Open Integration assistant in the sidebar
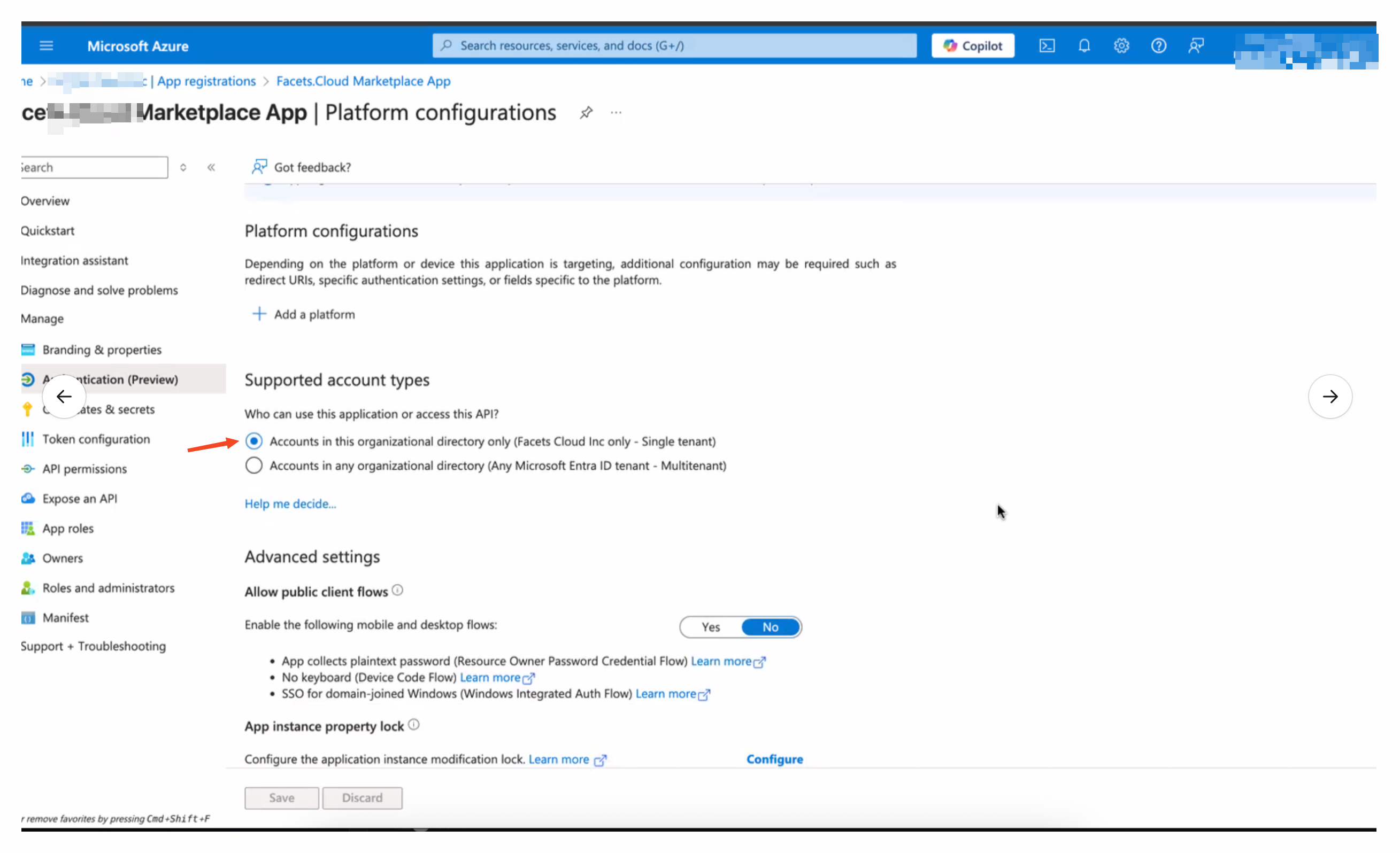The height and width of the screenshot is (853, 1400). [74, 260]
